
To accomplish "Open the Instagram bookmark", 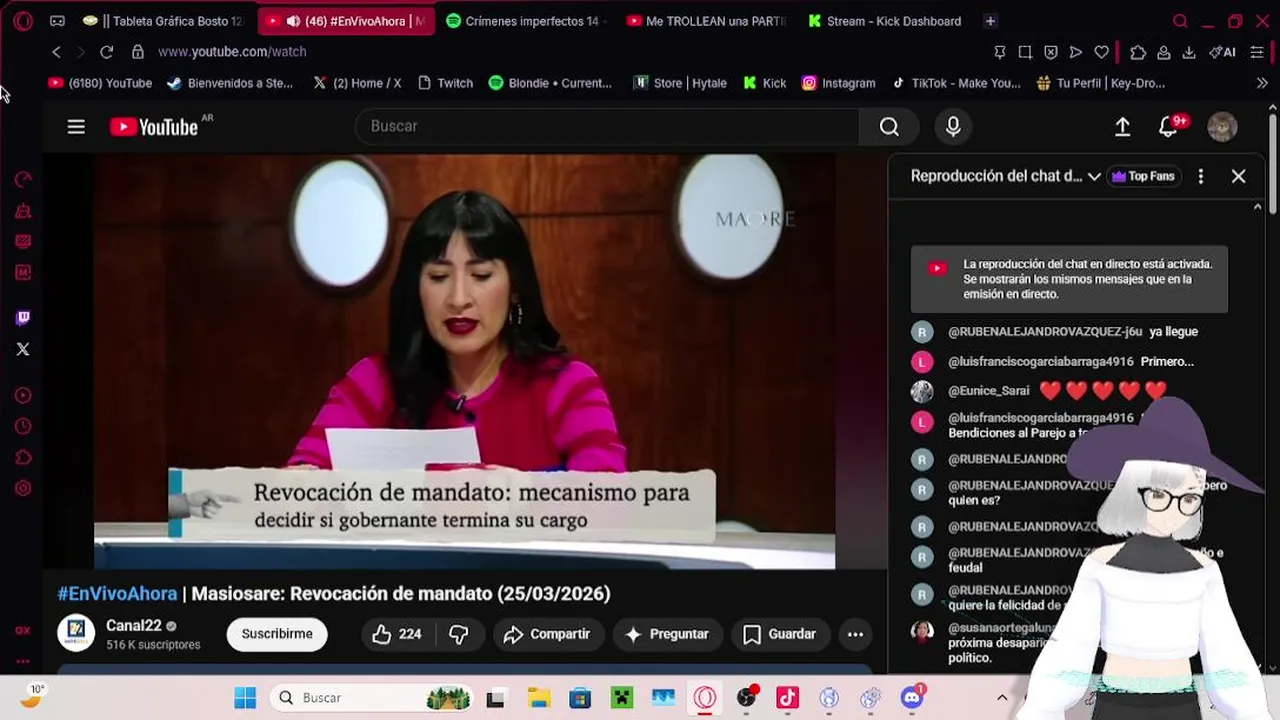I will (838, 83).
